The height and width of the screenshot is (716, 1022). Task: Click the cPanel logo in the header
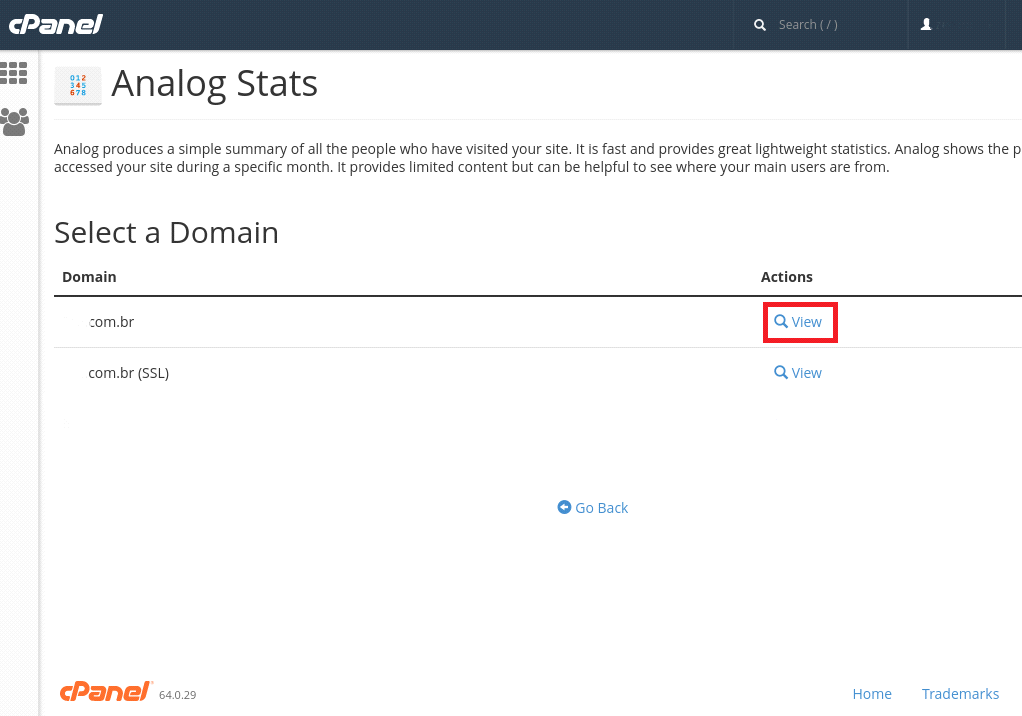55,25
